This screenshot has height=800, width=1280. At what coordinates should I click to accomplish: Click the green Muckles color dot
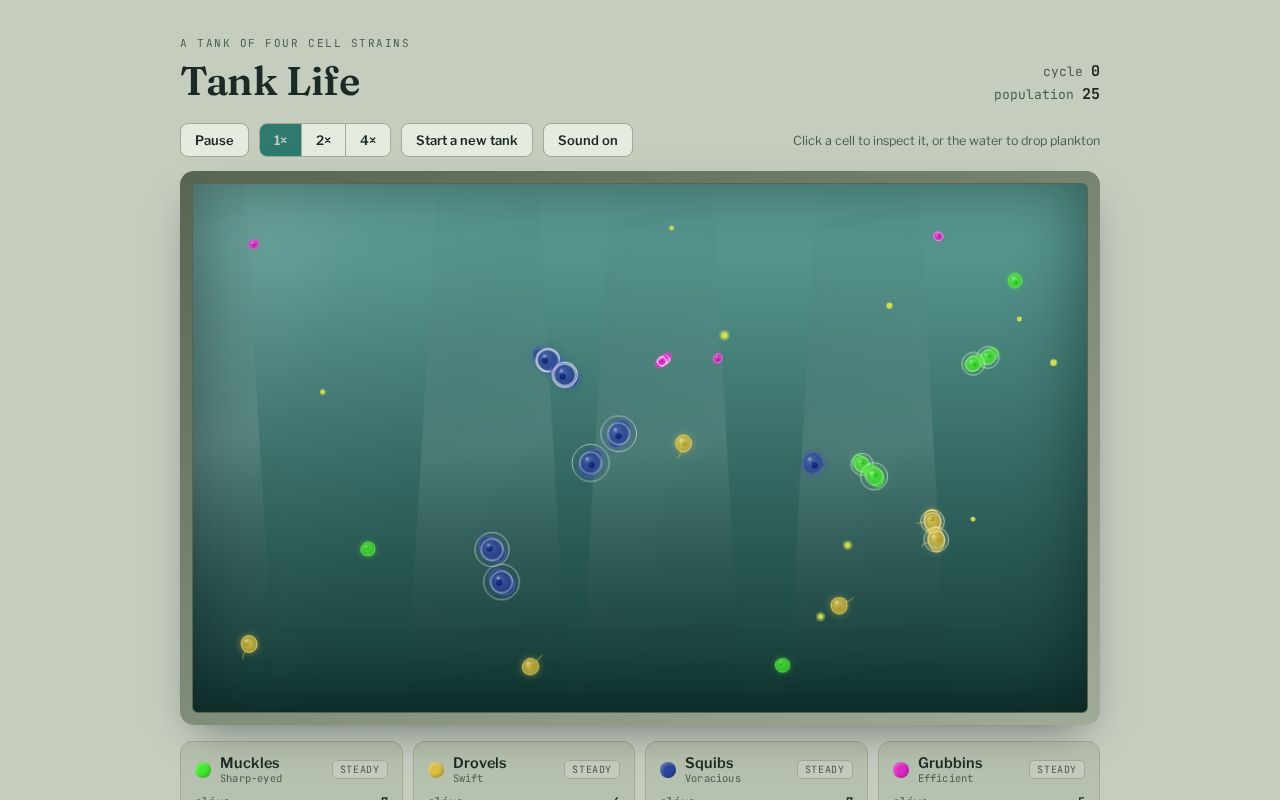pyautogui.click(x=203, y=770)
